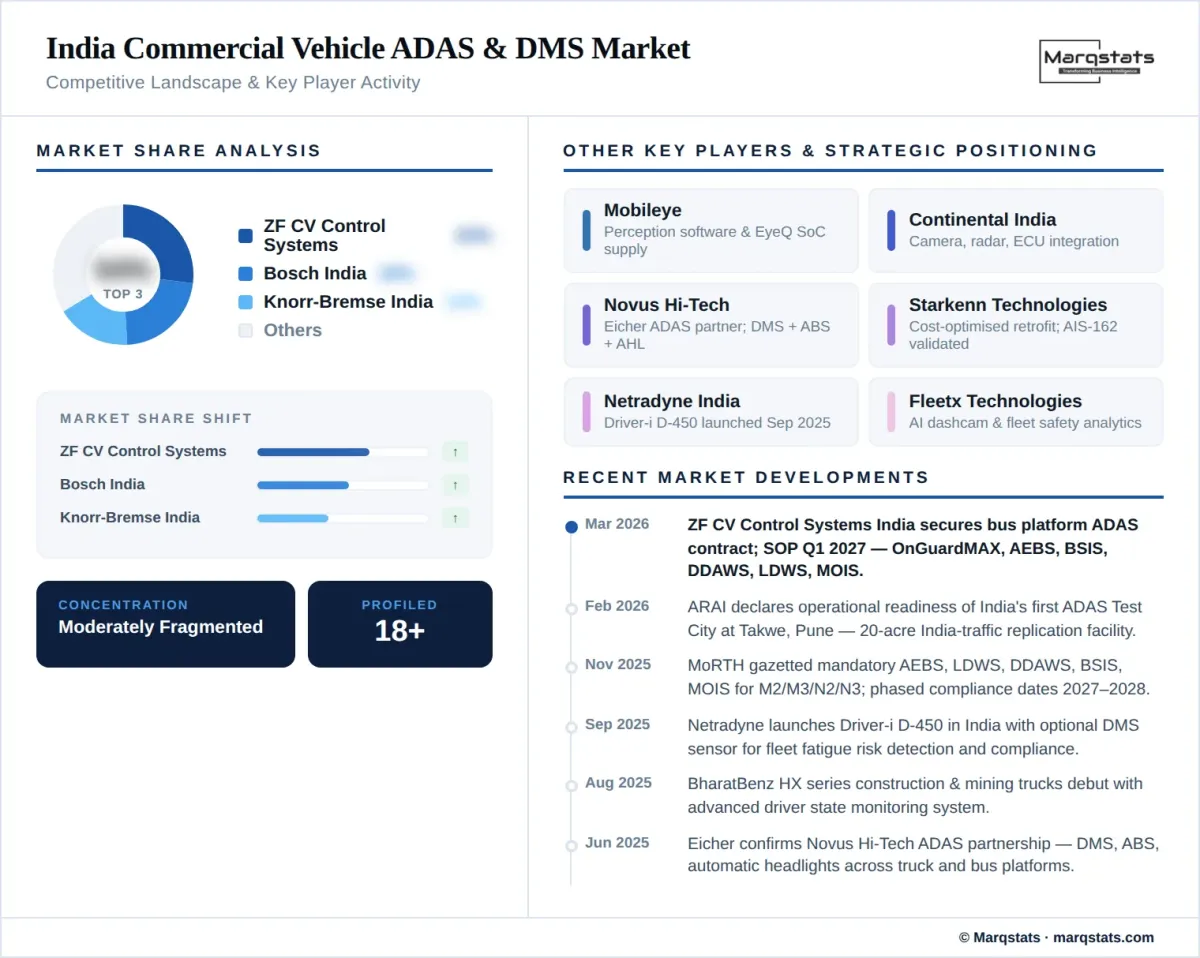The image size is (1200, 958).
Task: Click the Mar 2026 timeline marker dot
Action: point(571,527)
